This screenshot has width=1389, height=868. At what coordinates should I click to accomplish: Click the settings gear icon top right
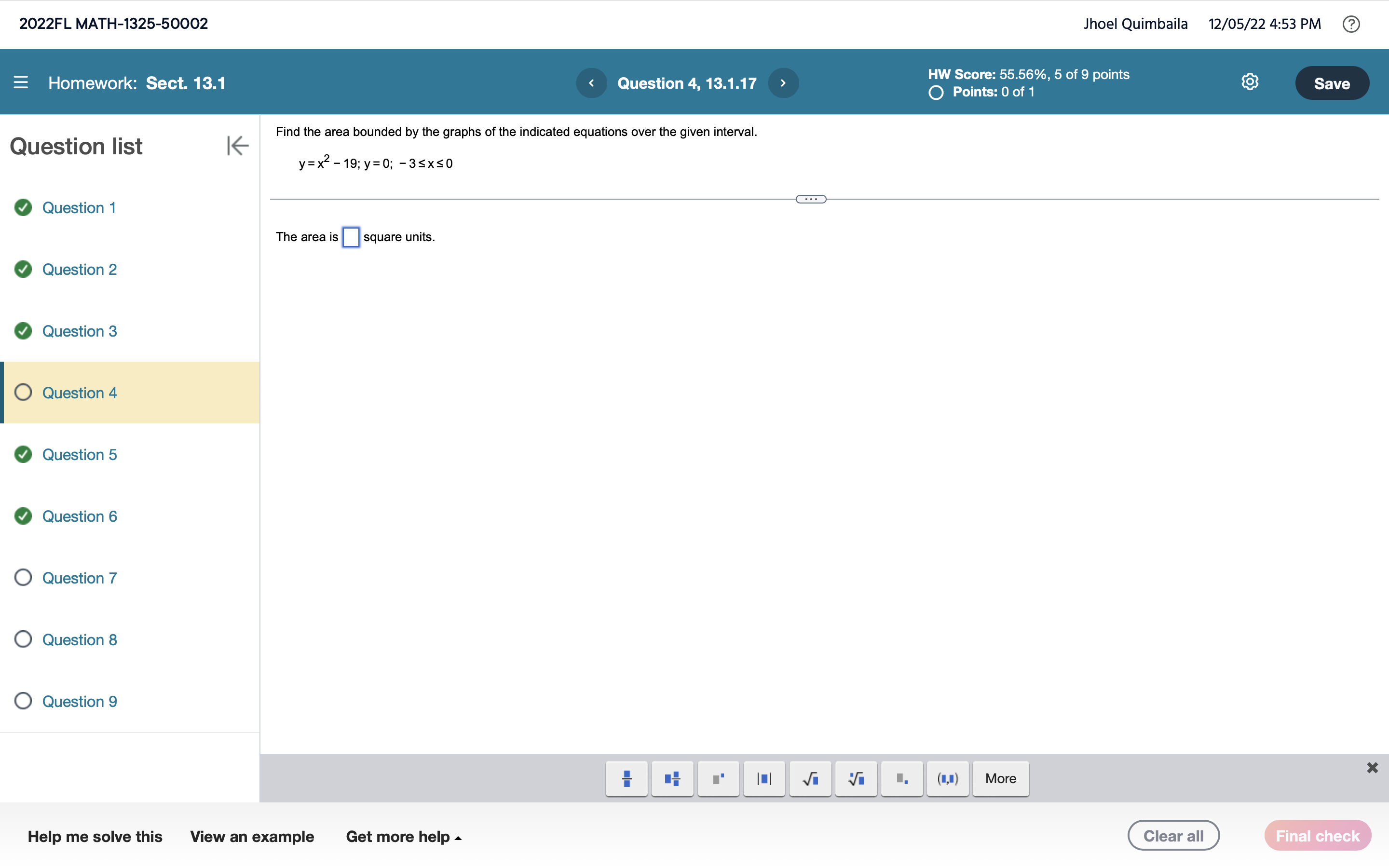click(x=1249, y=82)
